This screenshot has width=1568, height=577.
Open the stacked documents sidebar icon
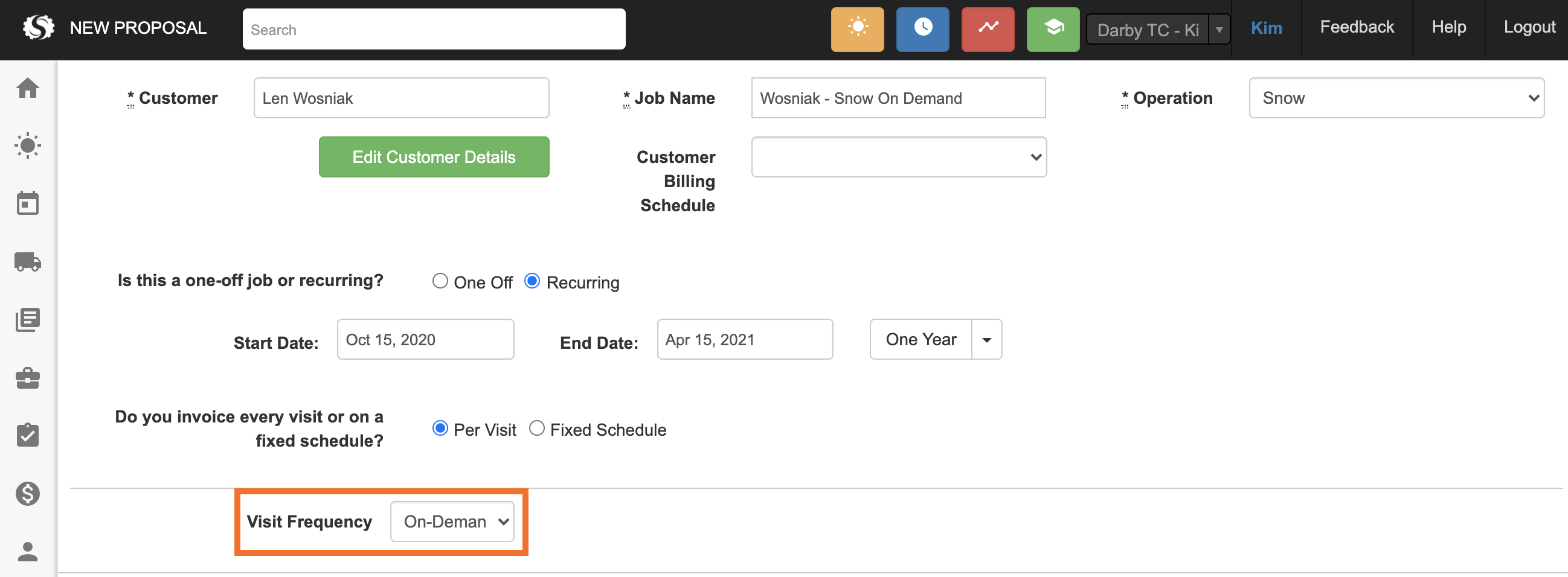[28, 319]
